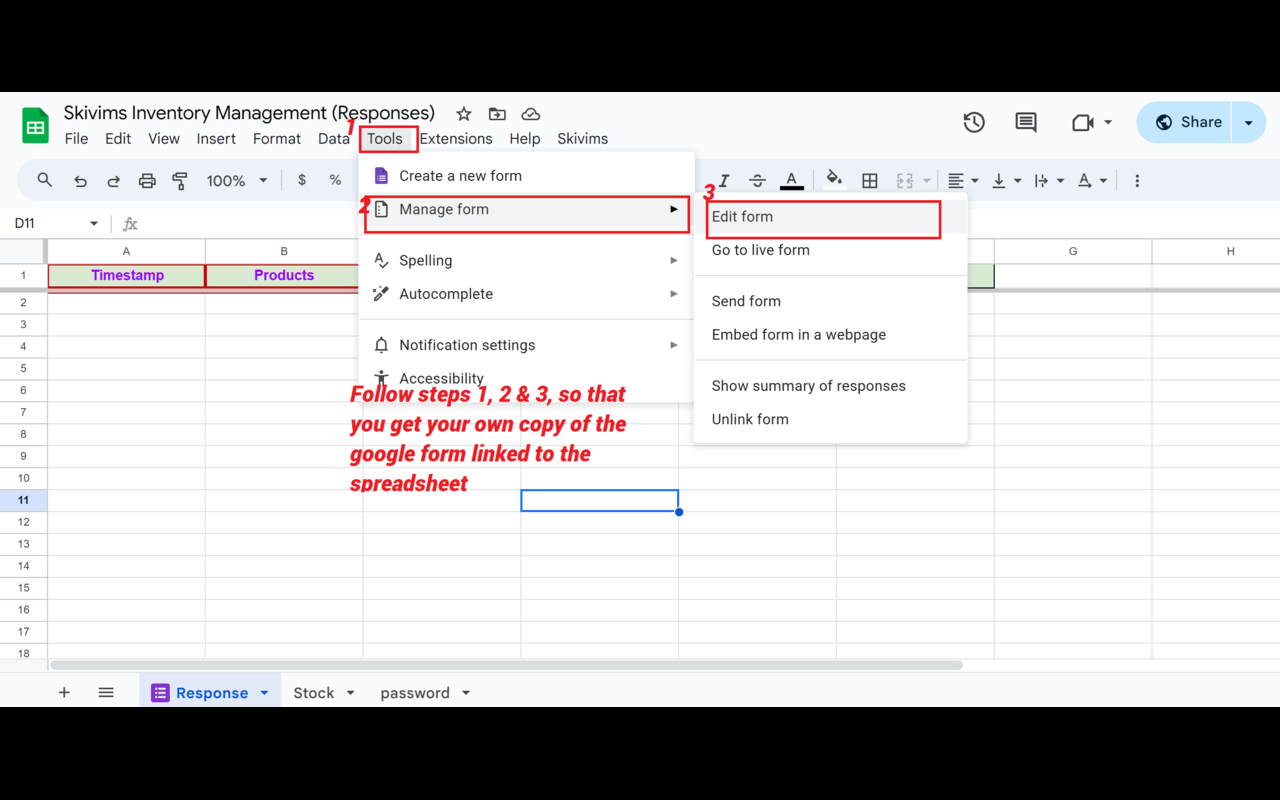Format as currency dollar sign
The image size is (1280, 800).
point(302,181)
